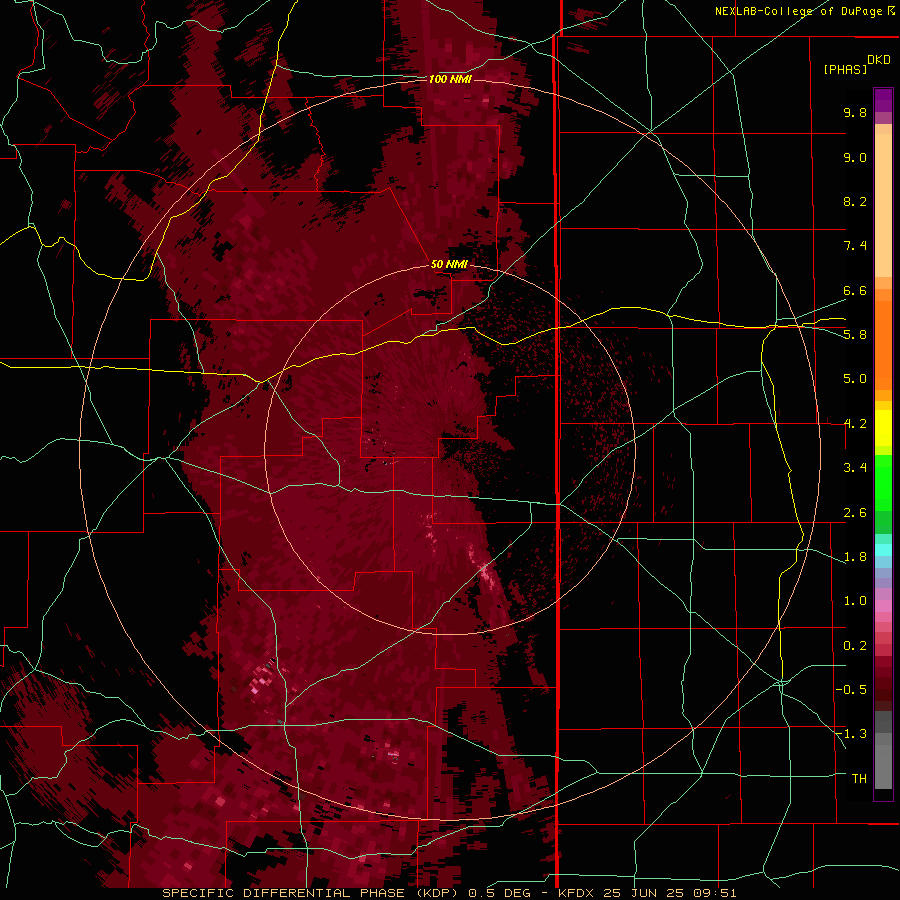Image resolution: width=900 pixels, height=900 pixels.
Task: Click the 6.6 scale value
Action: [855, 290]
